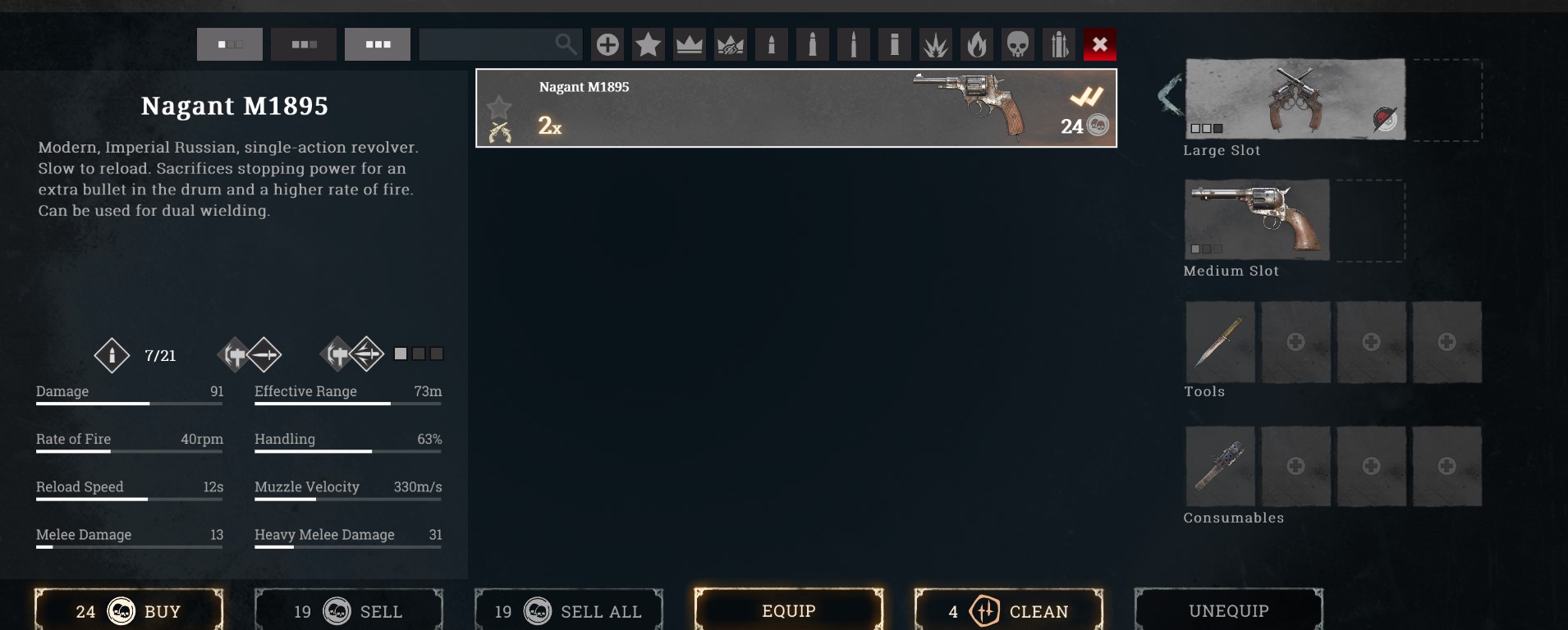Filter by explosive ammo burst icon
Image resolution: width=1568 pixels, height=630 pixels.
936,44
